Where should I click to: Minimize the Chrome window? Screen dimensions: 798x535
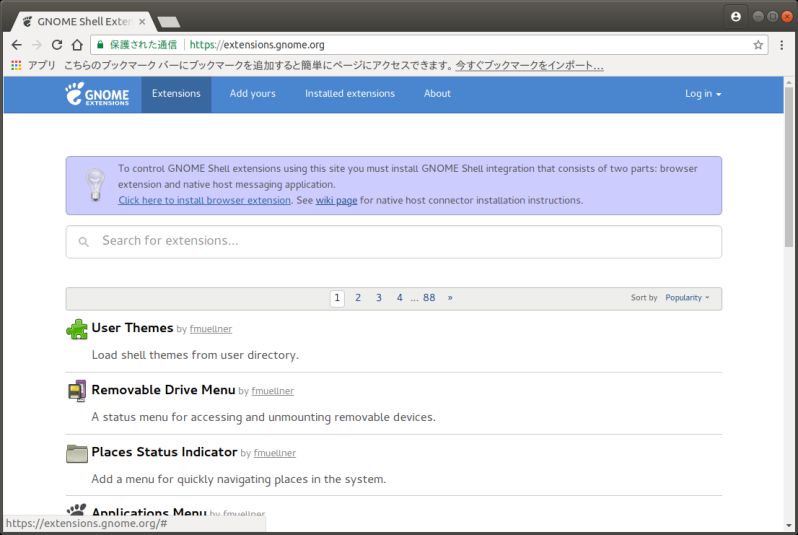point(758,17)
